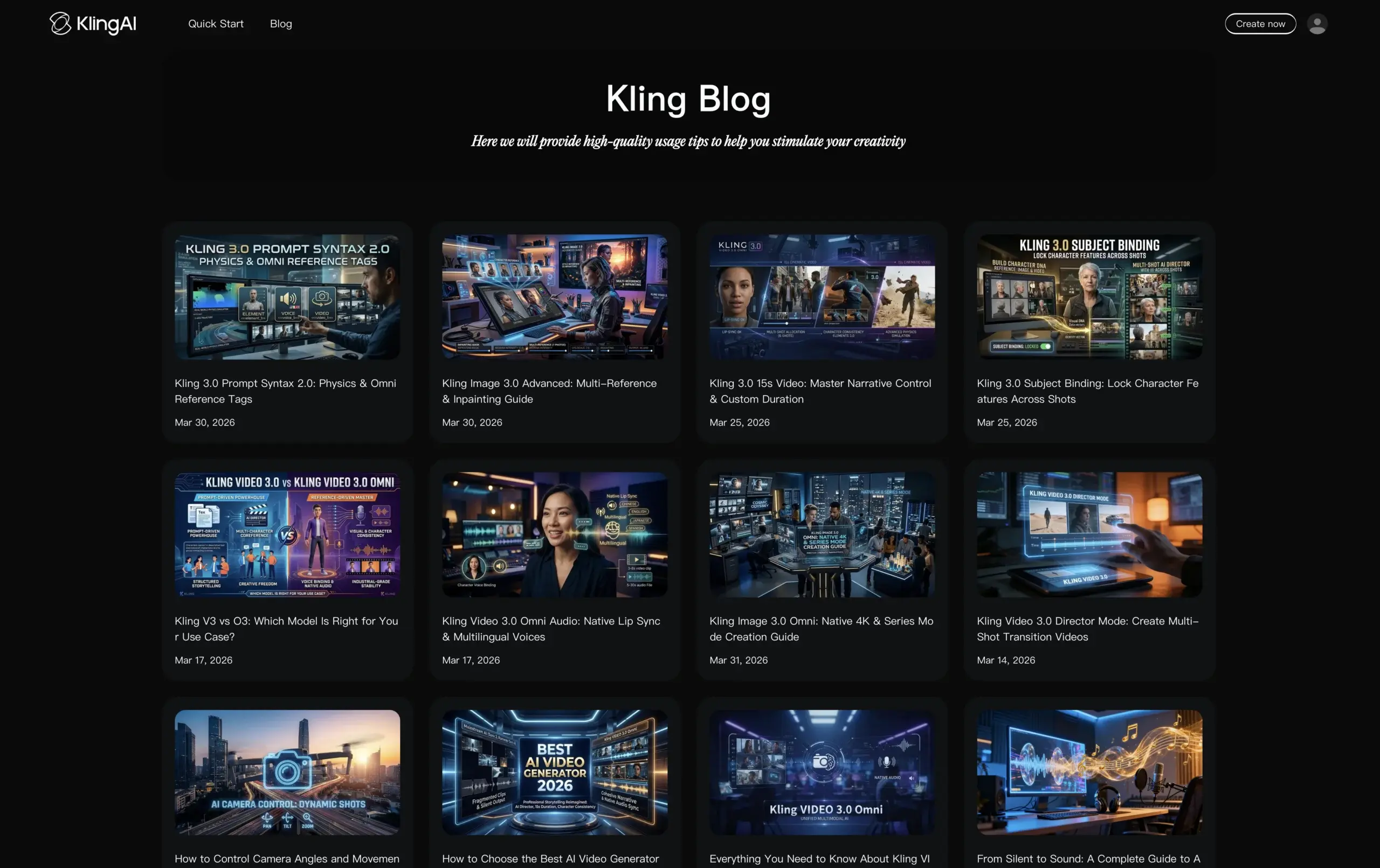Open the Video 3.0 vs Omni comparison thumbnail
Image resolution: width=1380 pixels, height=868 pixels.
[x=287, y=534]
